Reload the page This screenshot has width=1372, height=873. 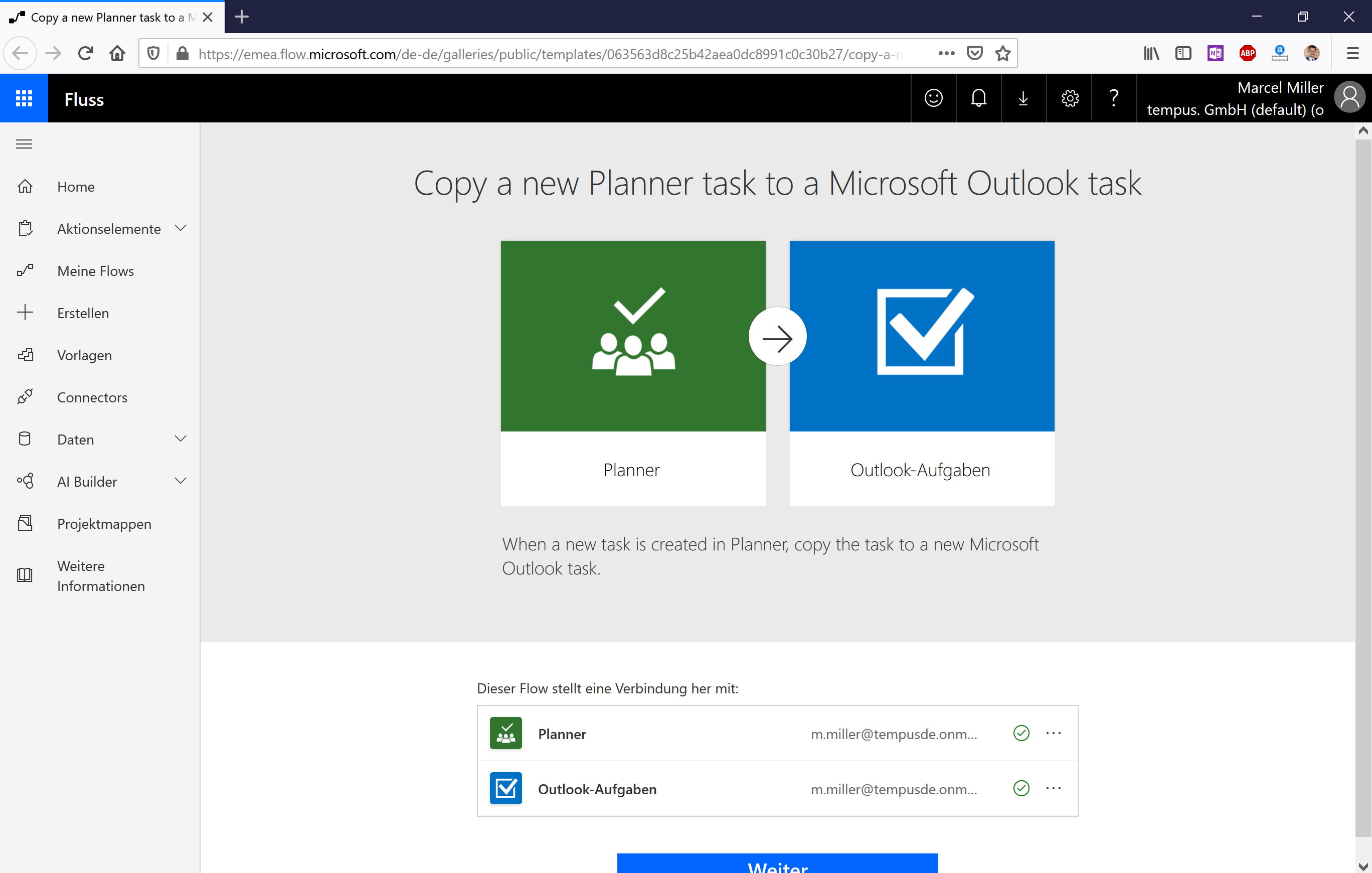pyautogui.click(x=85, y=54)
